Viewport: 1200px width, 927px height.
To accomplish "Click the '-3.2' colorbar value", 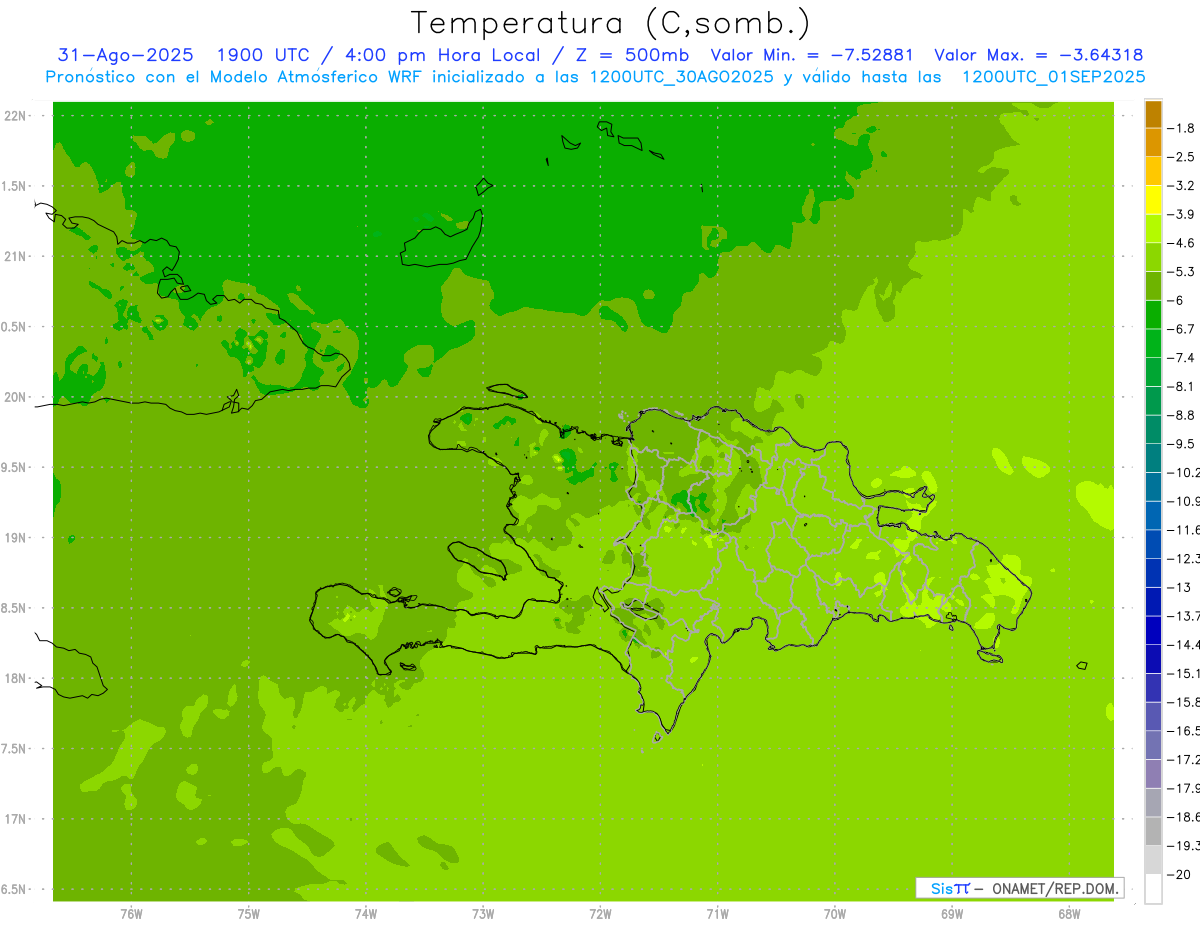I will (1181, 186).
